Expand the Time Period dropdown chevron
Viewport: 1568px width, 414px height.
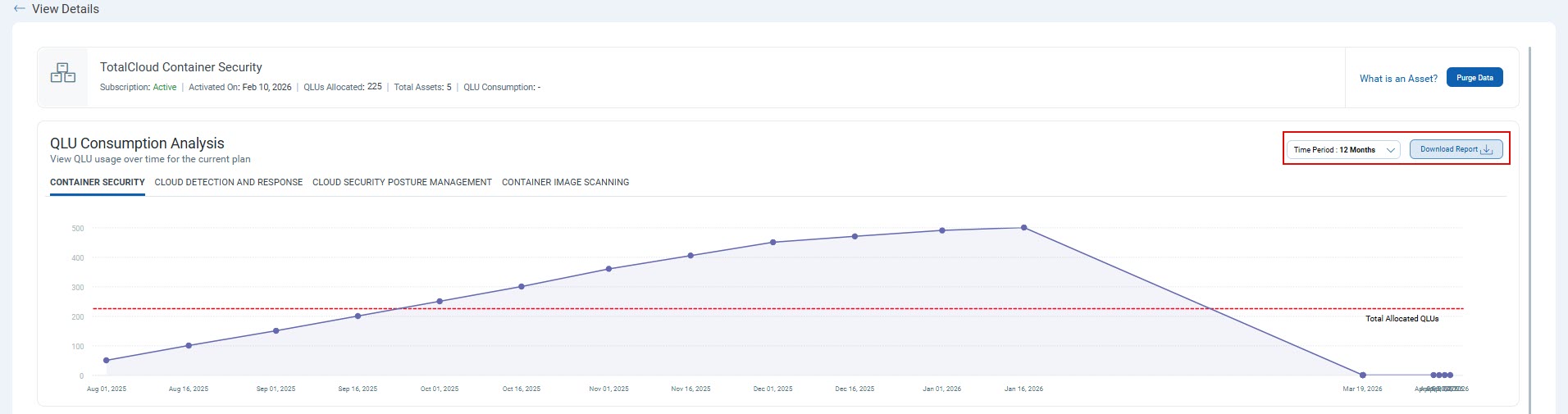click(1391, 150)
